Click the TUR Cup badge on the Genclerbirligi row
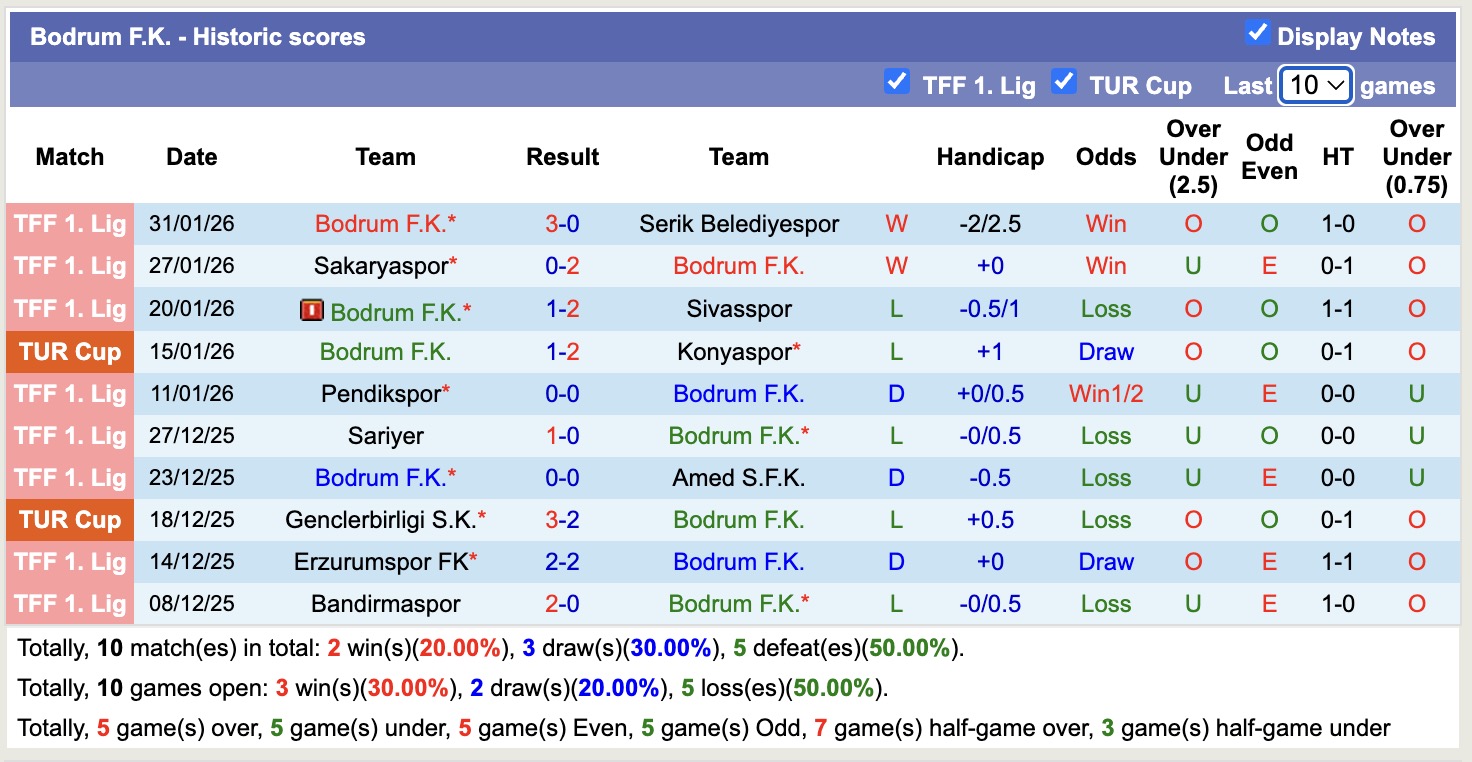 [x=69, y=519]
